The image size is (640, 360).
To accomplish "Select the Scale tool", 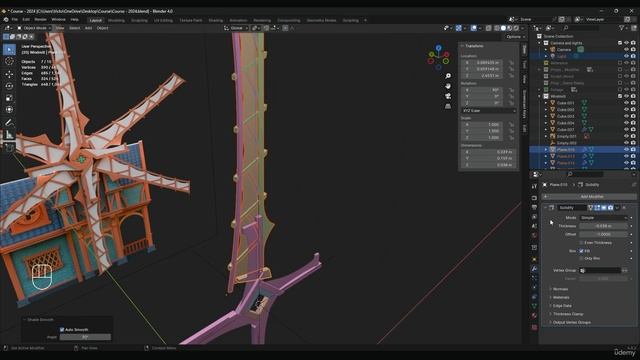I will point(9,98).
